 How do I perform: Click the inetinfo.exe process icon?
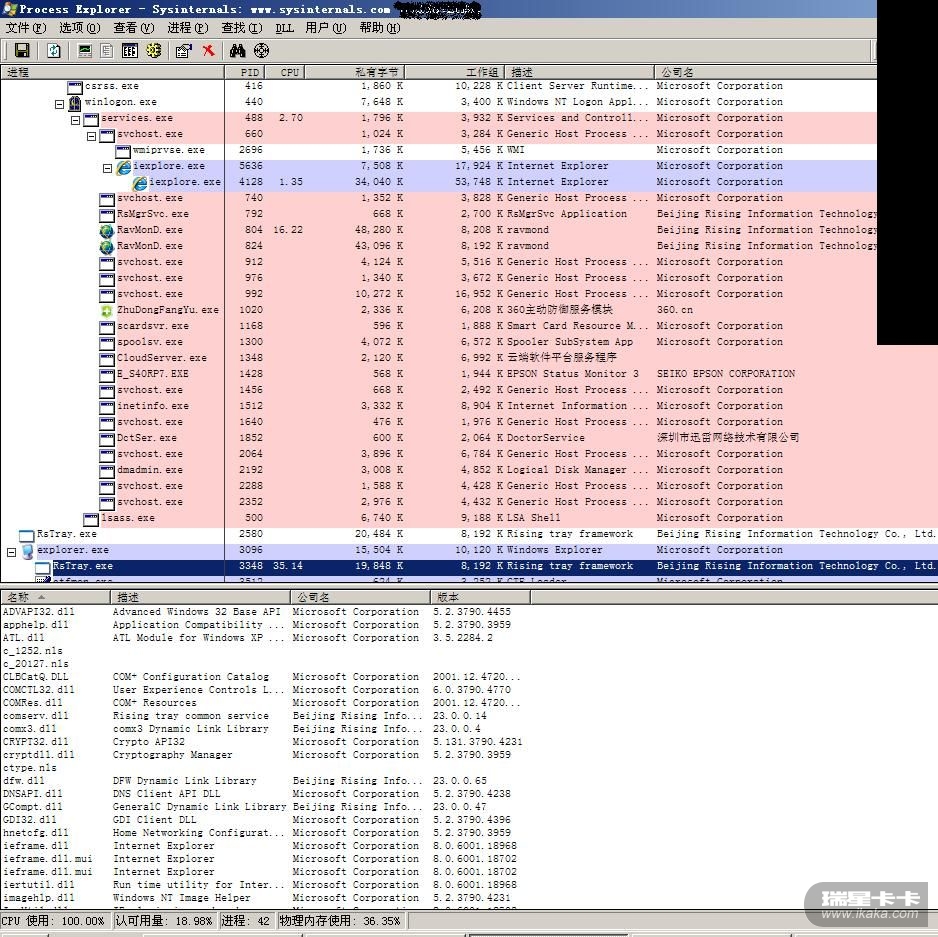(106, 406)
